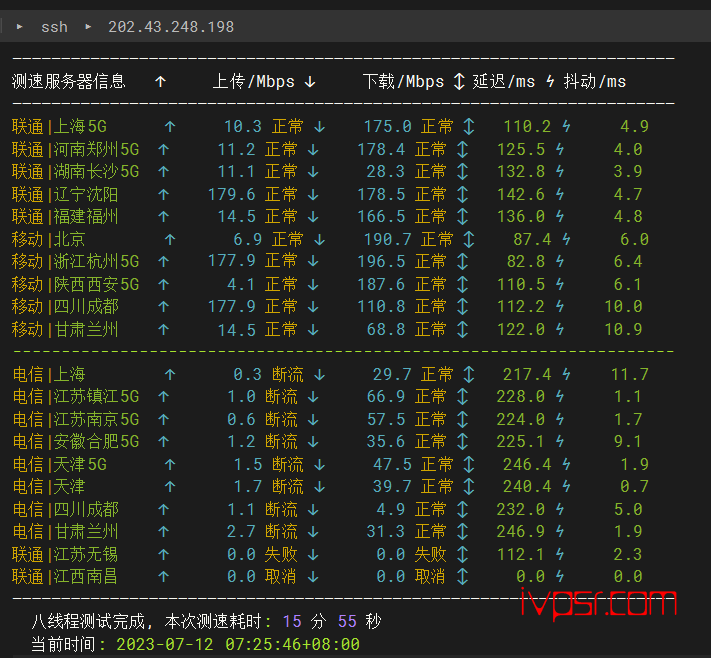The width and height of the screenshot is (711, 658).
Task: Click download value 175.0 in 上海5G row
Action: pos(388,127)
